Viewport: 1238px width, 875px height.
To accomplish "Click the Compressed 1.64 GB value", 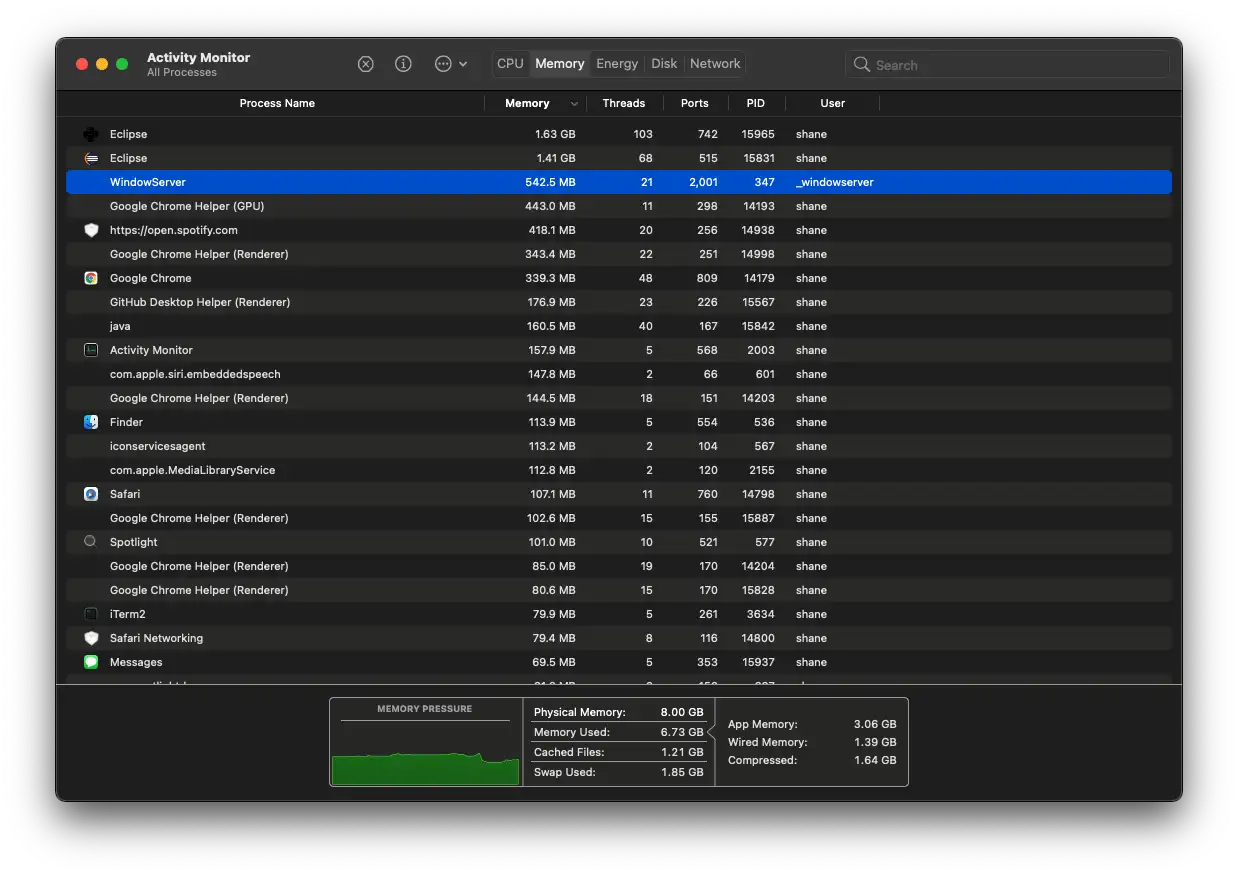I will click(875, 760).
